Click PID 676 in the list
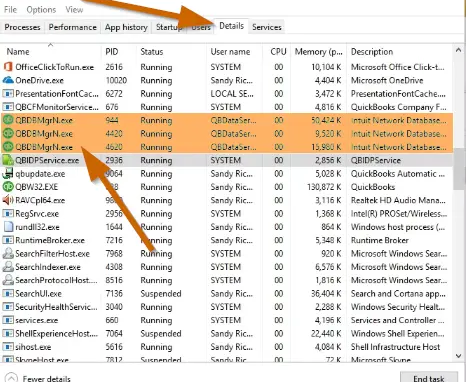 (x=112, y=107)
